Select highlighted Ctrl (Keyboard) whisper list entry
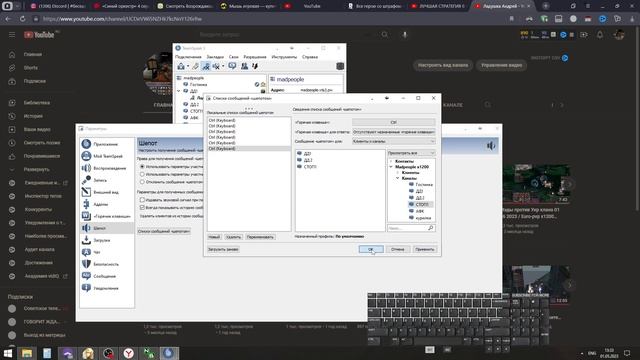The width and height of the screenshot is (640, 360). tap(249, 149)
